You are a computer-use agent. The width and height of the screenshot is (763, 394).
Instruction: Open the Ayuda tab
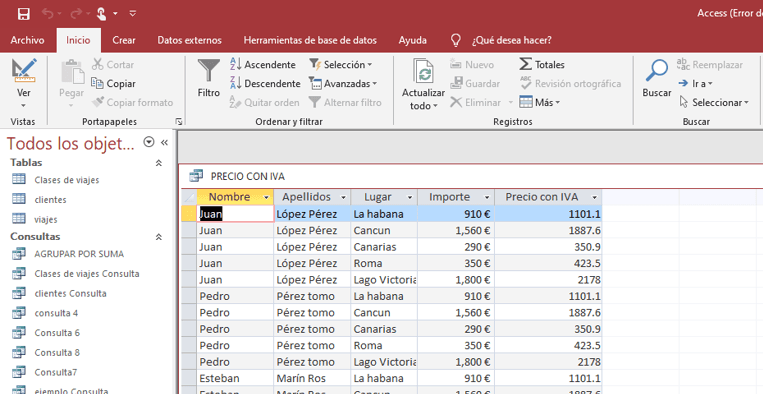pos(413,40)
